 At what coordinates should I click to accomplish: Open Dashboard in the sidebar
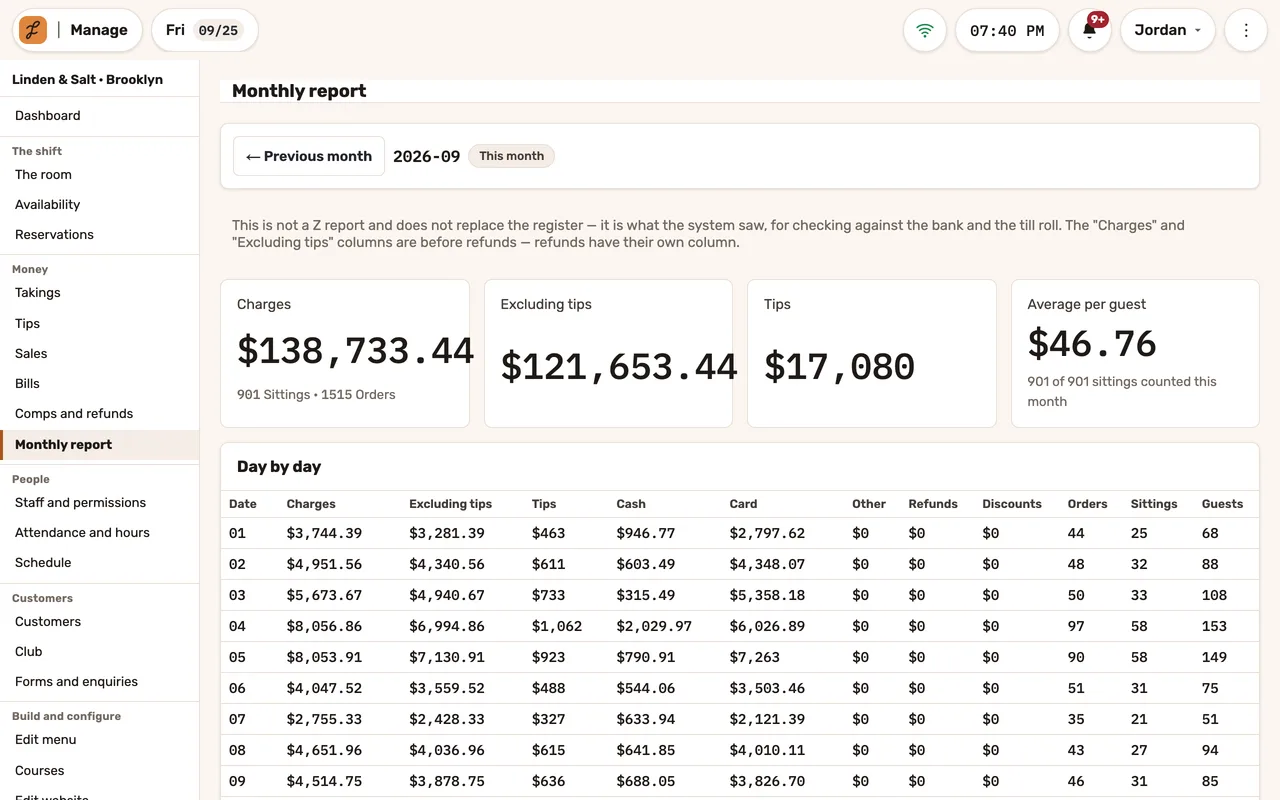click(100, 116)
